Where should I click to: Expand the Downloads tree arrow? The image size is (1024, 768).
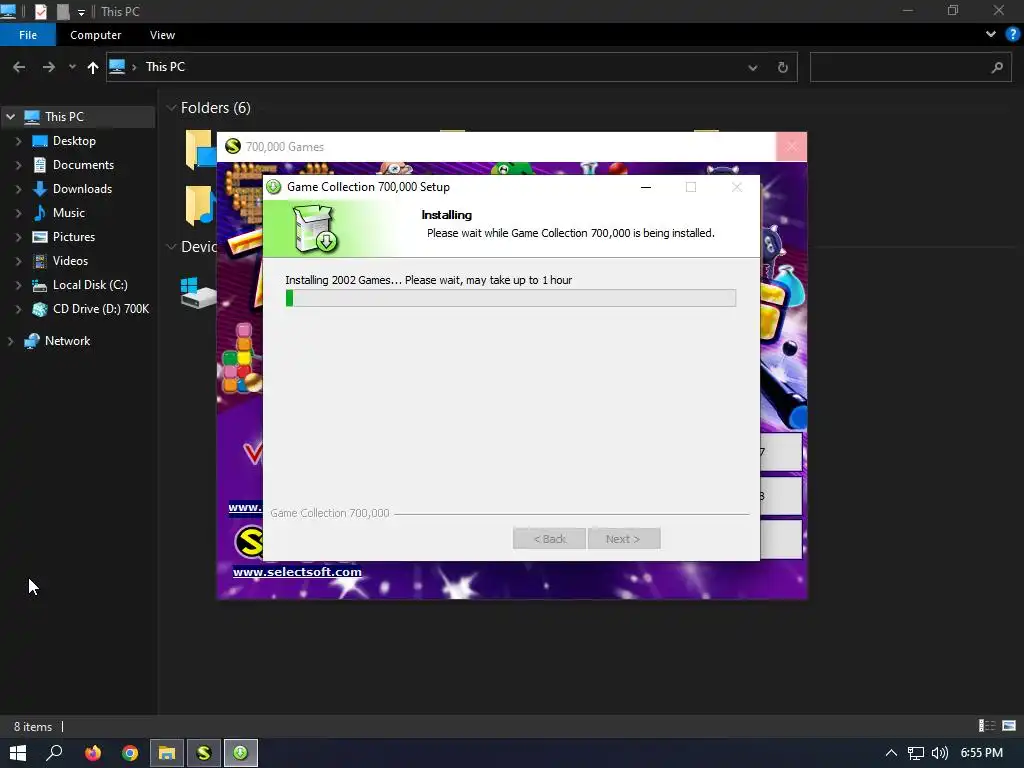[18, 189]
